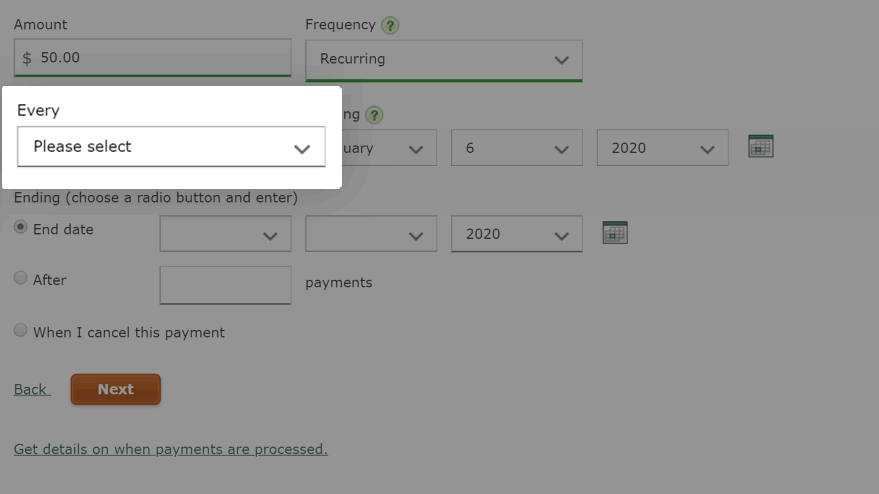Select the End date radio button
The height and width of the screenshot is (494, 879).
21,227
